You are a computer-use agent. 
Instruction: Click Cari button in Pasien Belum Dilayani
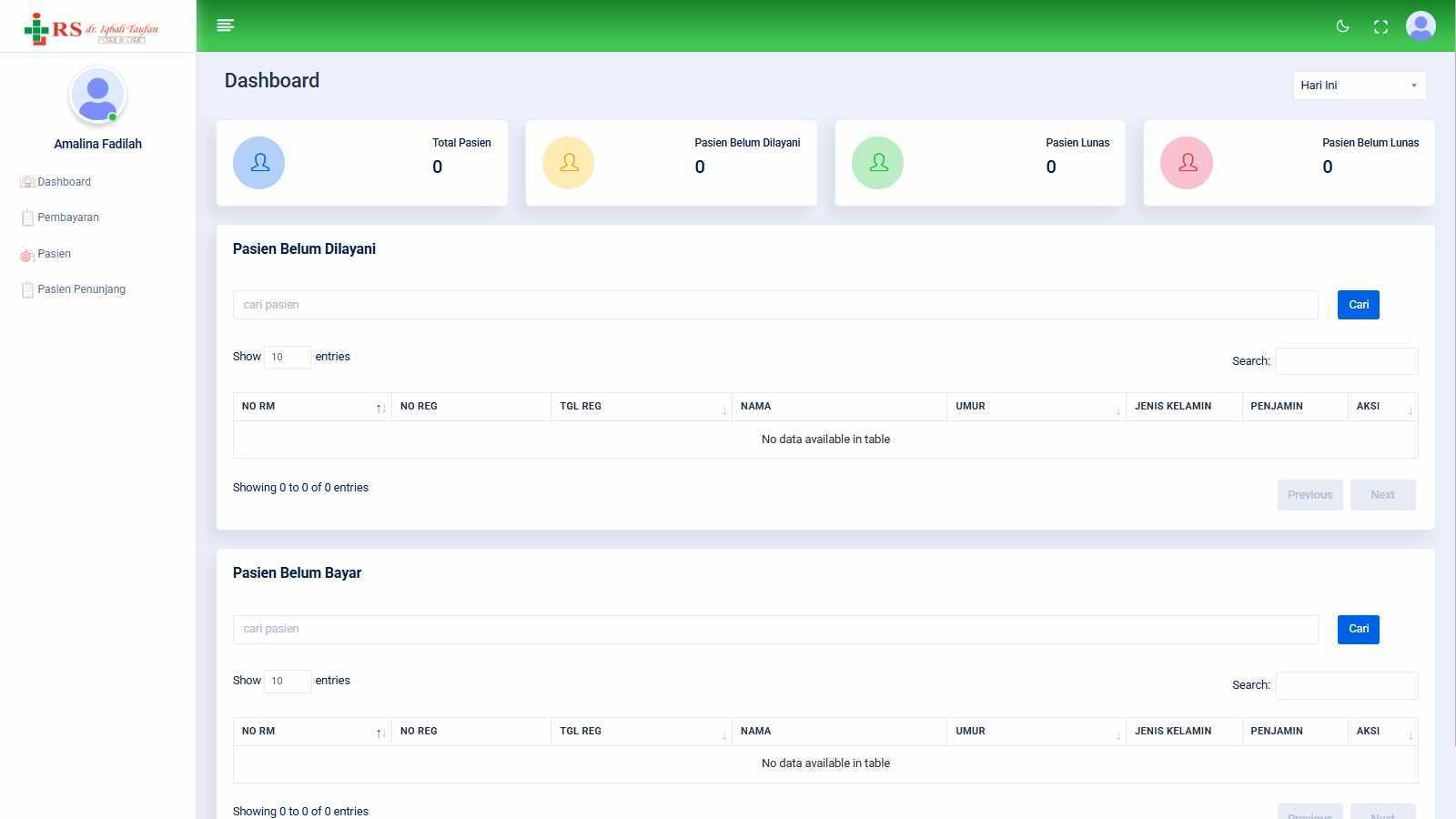tap(1359, 305)
